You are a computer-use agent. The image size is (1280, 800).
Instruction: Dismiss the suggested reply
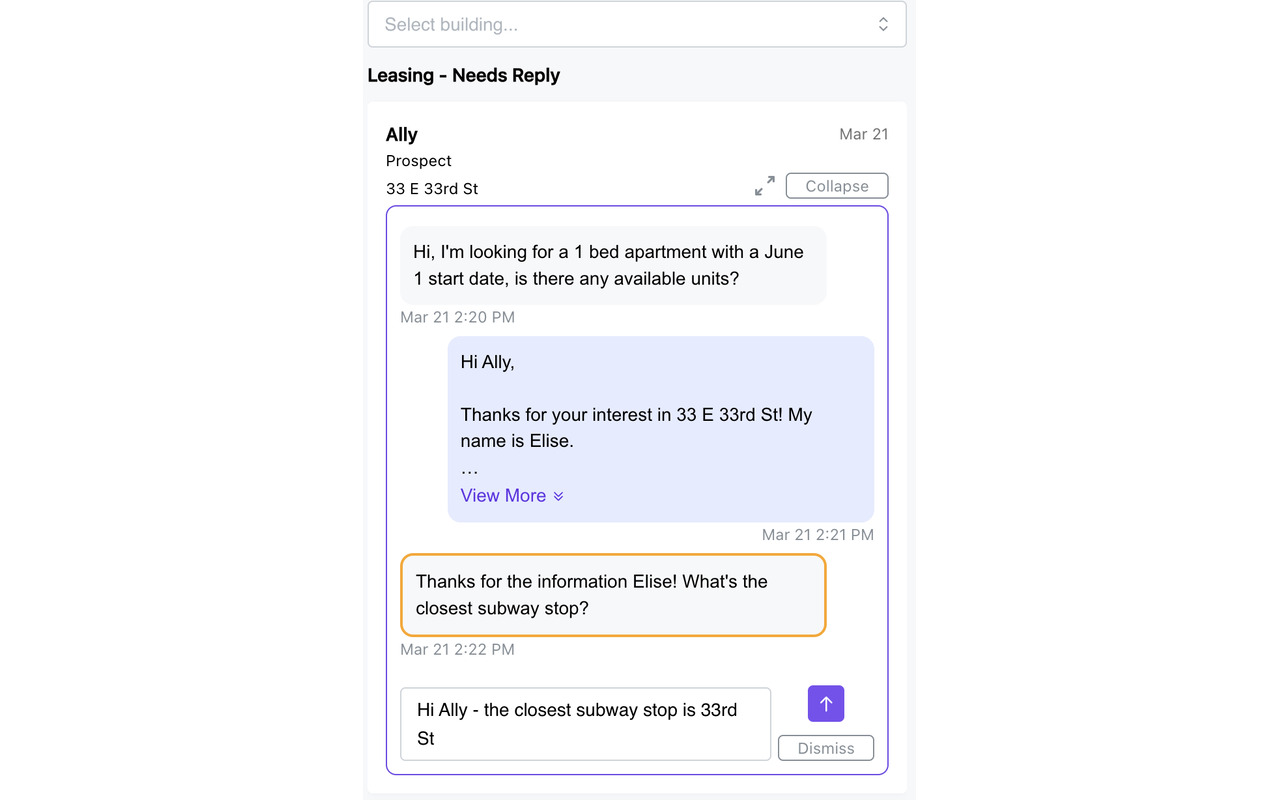[826, 748]
